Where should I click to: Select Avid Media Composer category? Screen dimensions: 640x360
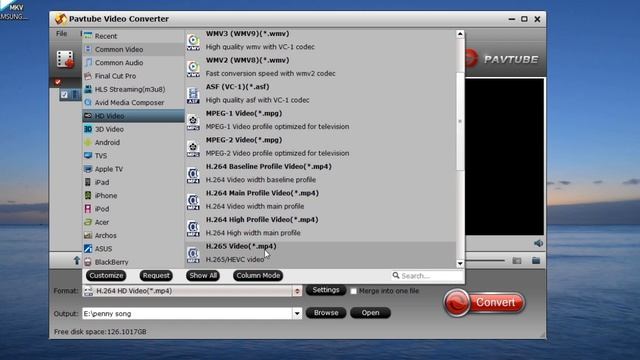(x=133, y=102)
